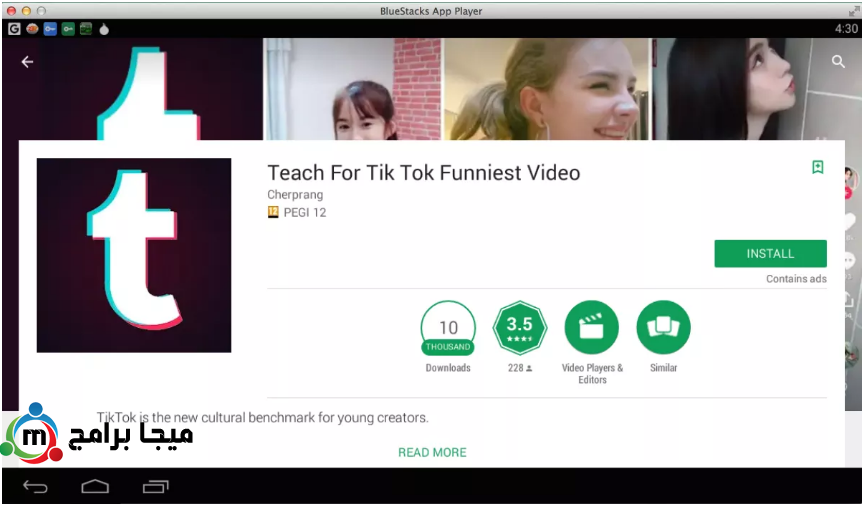Click the Contains ads label

click(796, 279)
